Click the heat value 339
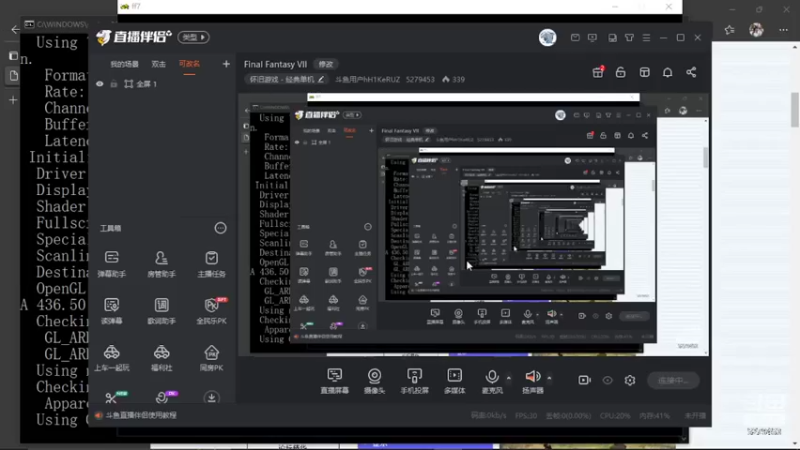The image size is (800, 450). (x=454, y=80)
